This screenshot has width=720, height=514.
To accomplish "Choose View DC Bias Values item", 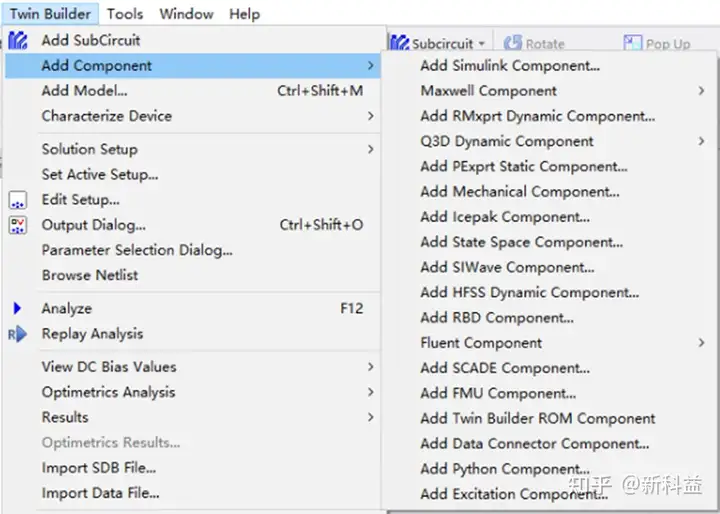I will [193, 367].
